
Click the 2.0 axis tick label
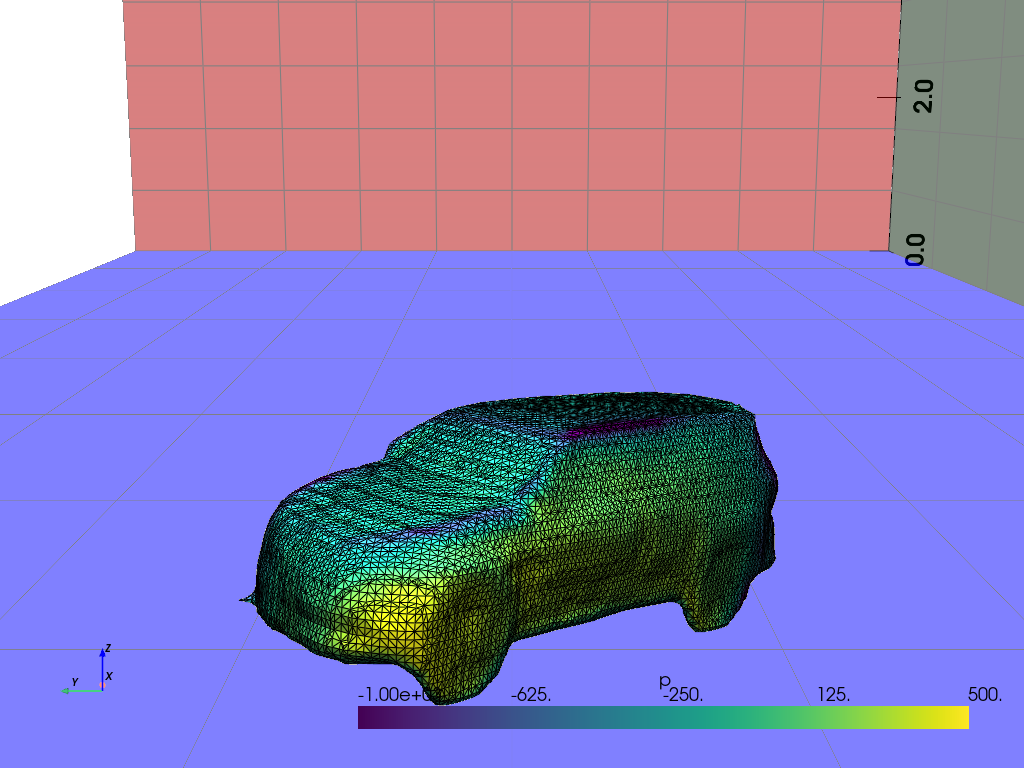tap(923, 97)
